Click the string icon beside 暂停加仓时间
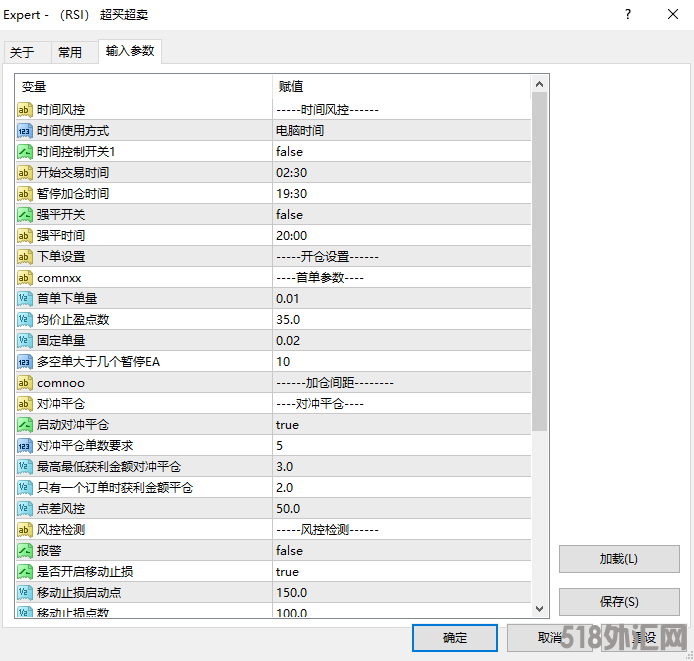 25,193
